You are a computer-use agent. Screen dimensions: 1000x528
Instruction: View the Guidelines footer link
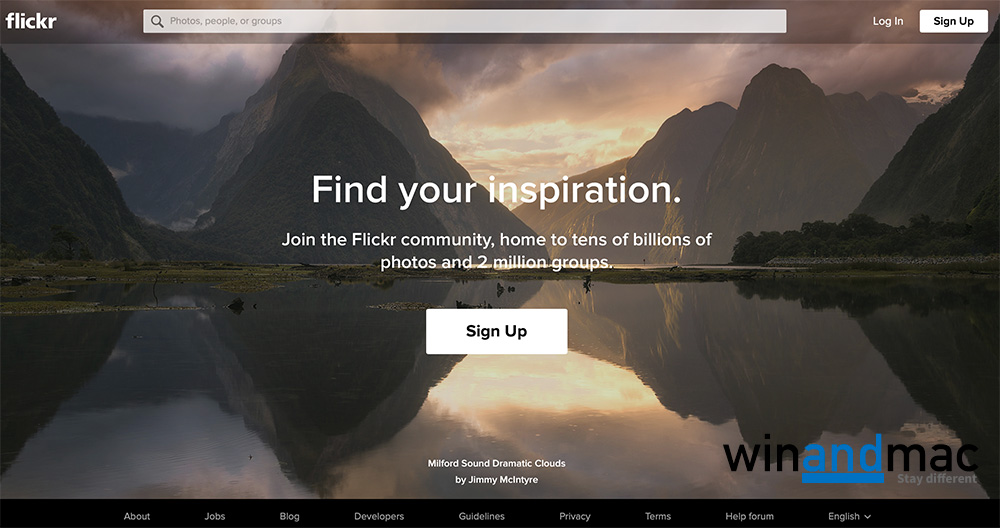click(x=482, y=517)
